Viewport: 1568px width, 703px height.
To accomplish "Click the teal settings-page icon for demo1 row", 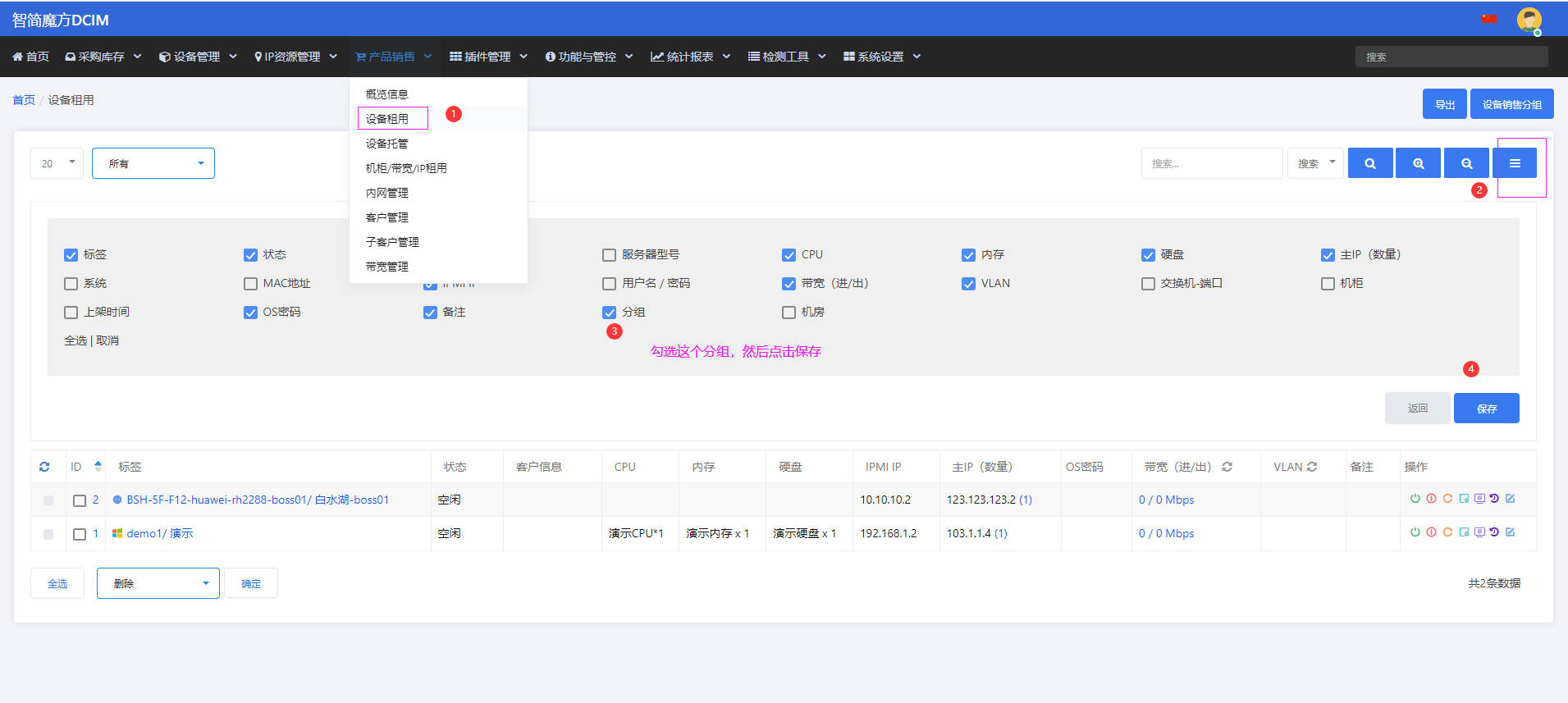I will click(1464, 532).
